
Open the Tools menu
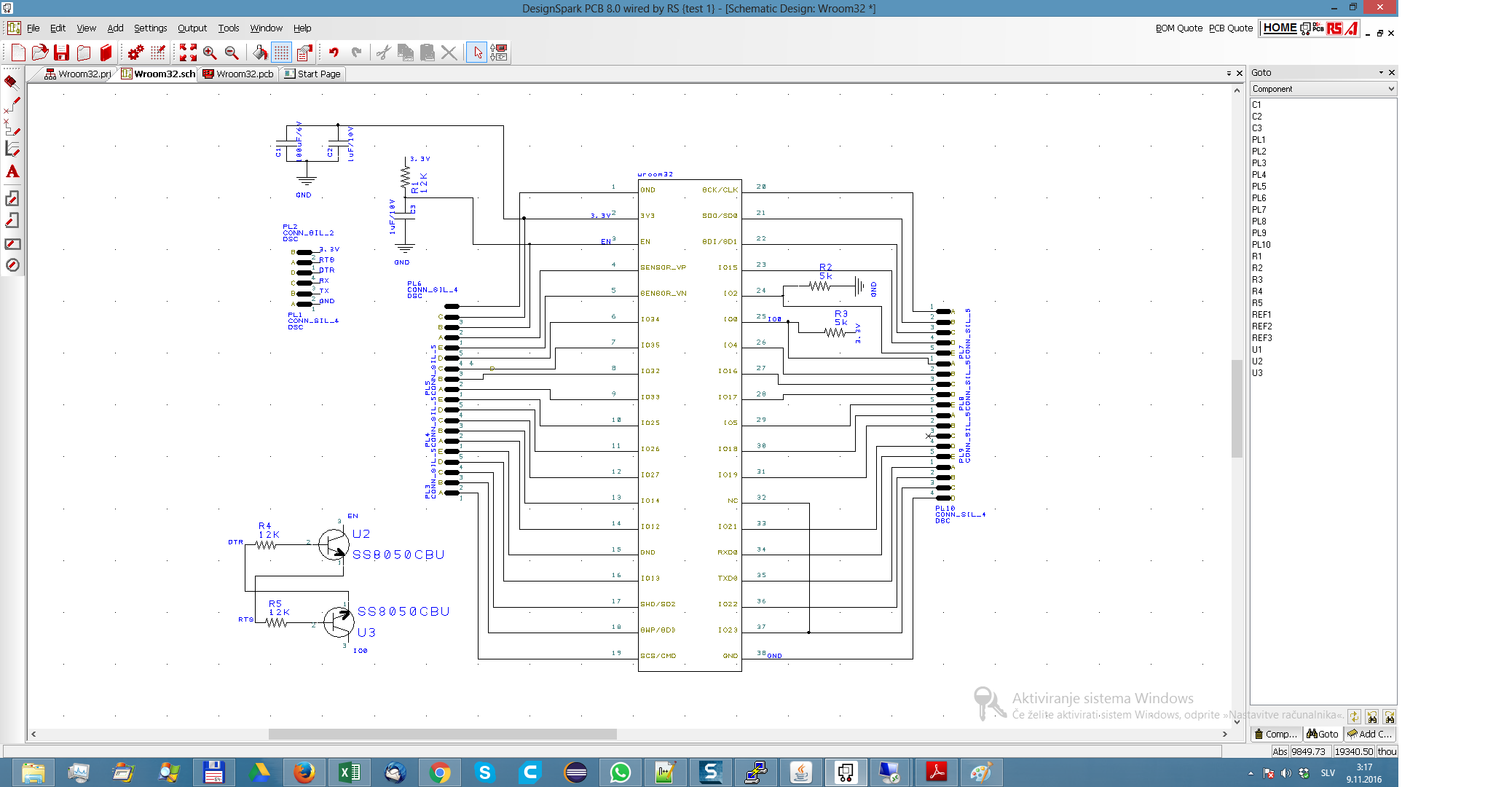point(229,28)
